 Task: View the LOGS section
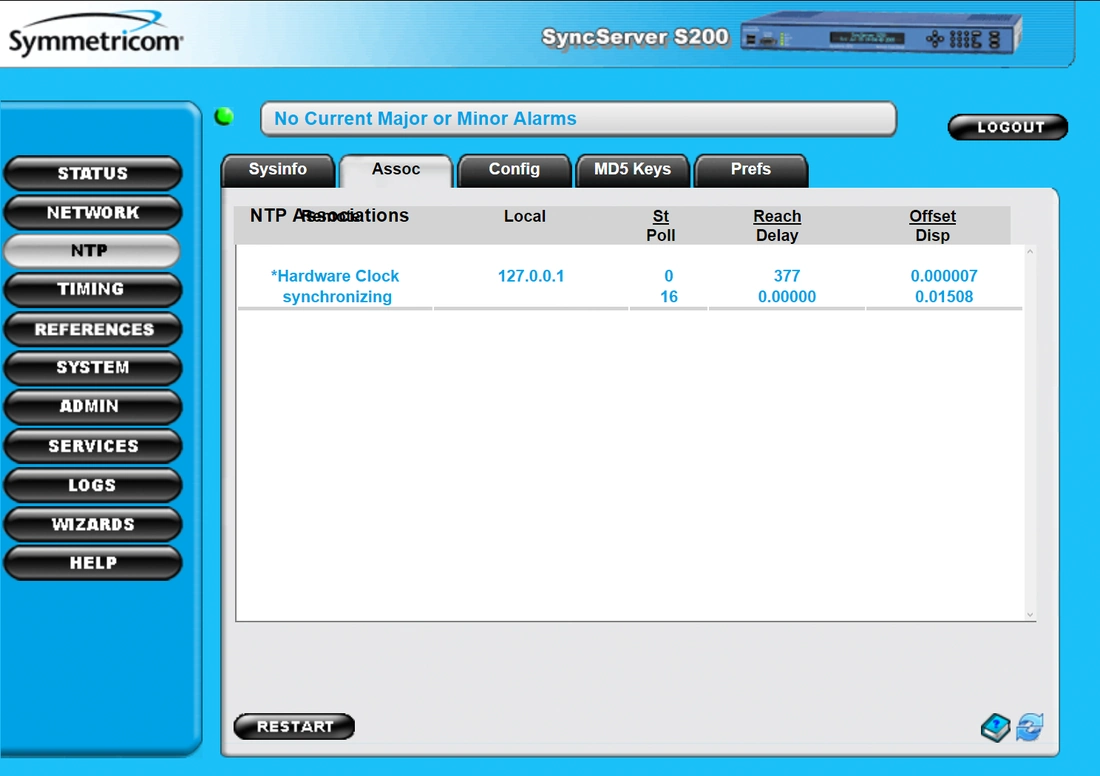coord(93,485)
